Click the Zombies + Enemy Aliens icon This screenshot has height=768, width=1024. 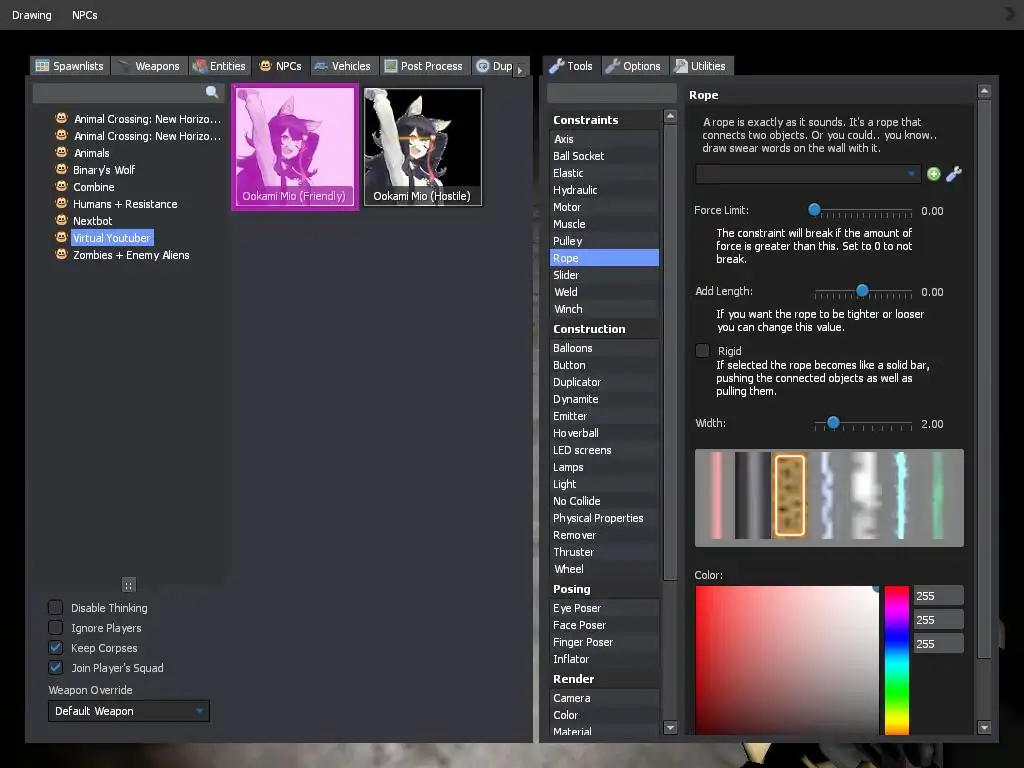point(61,254)
